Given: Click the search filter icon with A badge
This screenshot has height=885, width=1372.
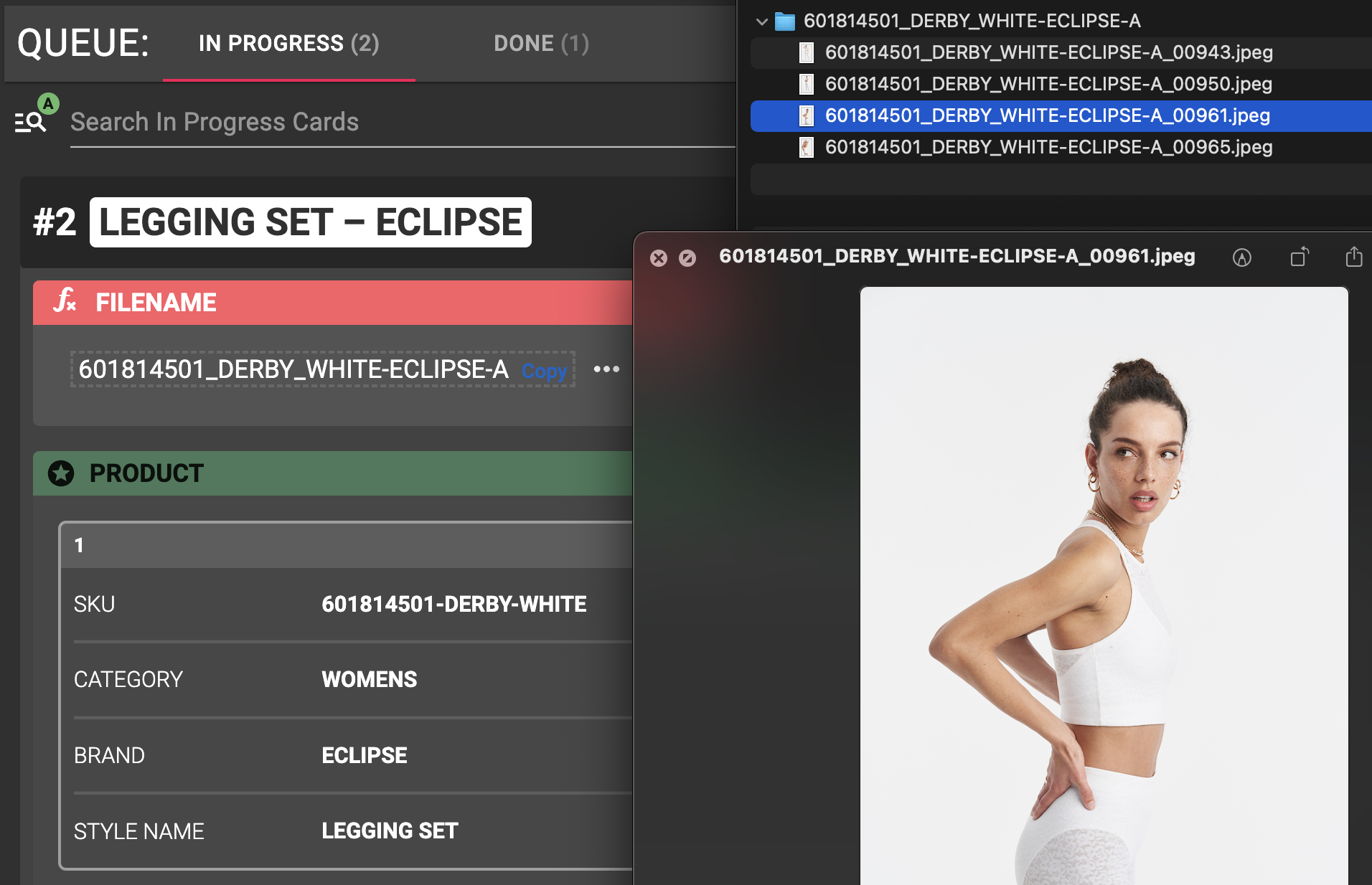Looking at the screenshot, I should pyautogui.click(x=33, y=115).
